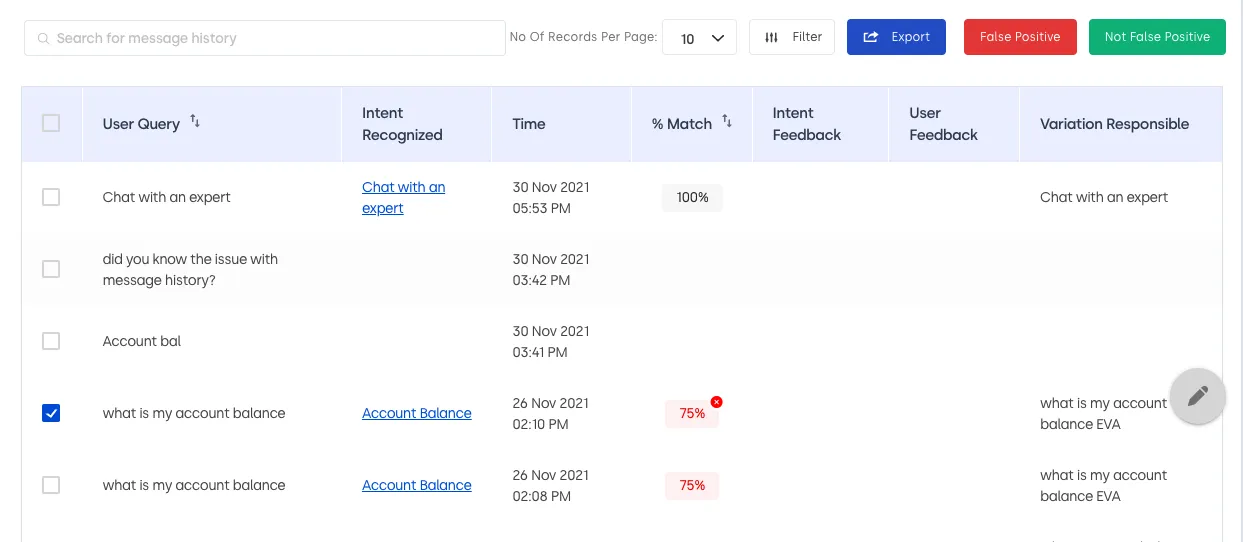The width and height of the screenshot is (1243, 542).
Task: Click the % Match sort arrows icon
Action: coord(727,122)
